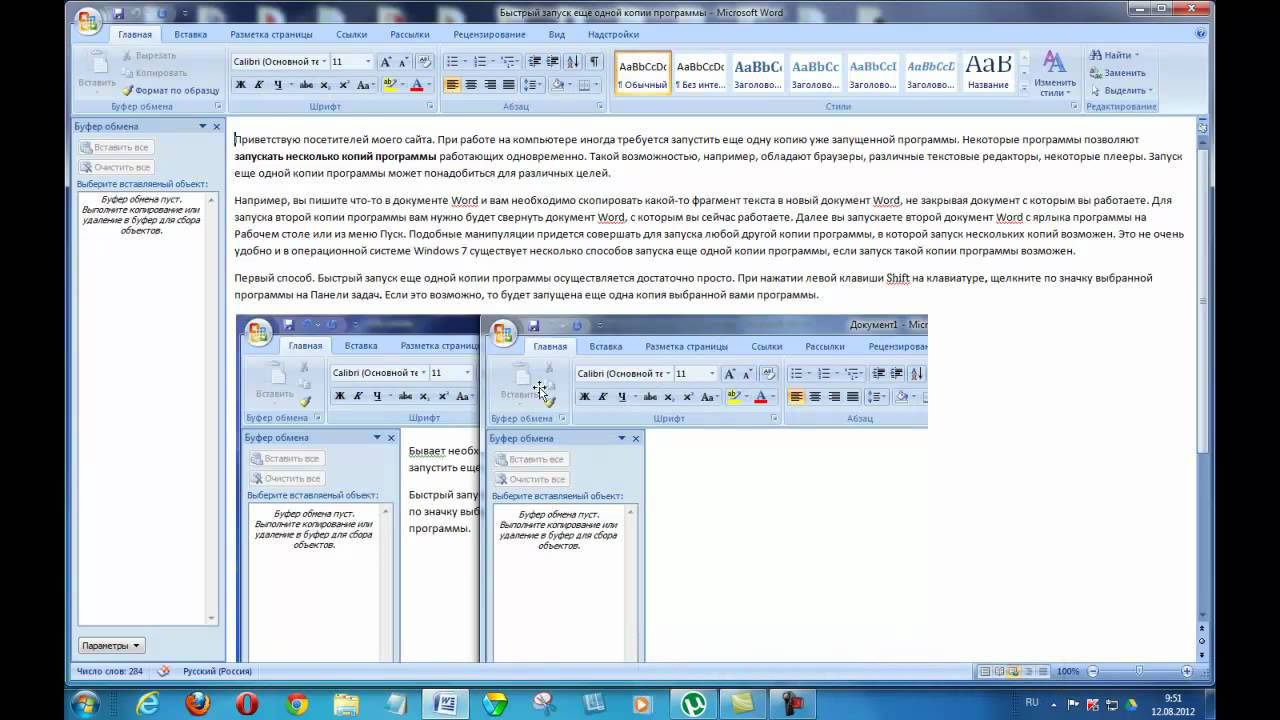The height and width of the screenshot is (720, 1280).
Task: Launch Firefox from the taskbar
Action: click(198, 704)
